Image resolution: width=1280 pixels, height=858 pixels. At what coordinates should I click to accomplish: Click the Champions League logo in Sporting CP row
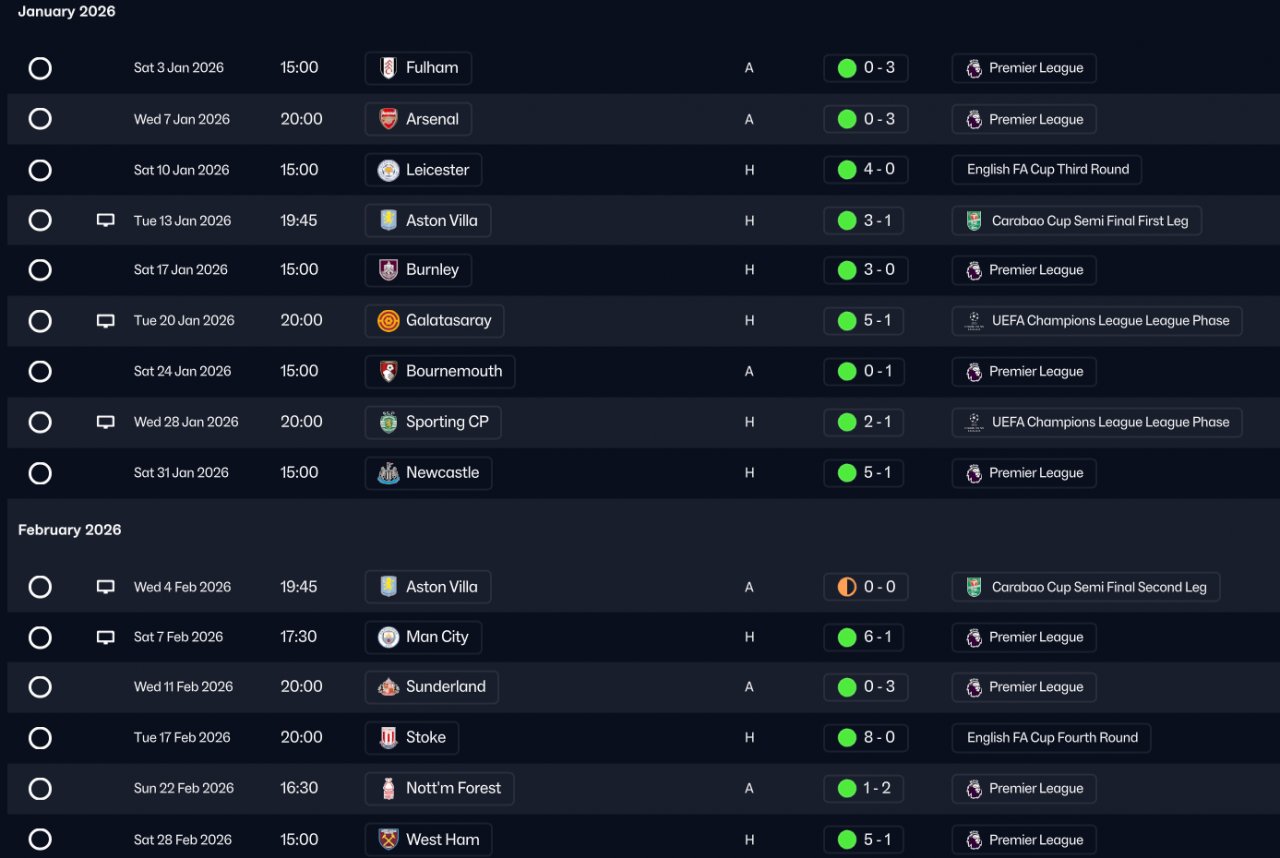[974, 422]
